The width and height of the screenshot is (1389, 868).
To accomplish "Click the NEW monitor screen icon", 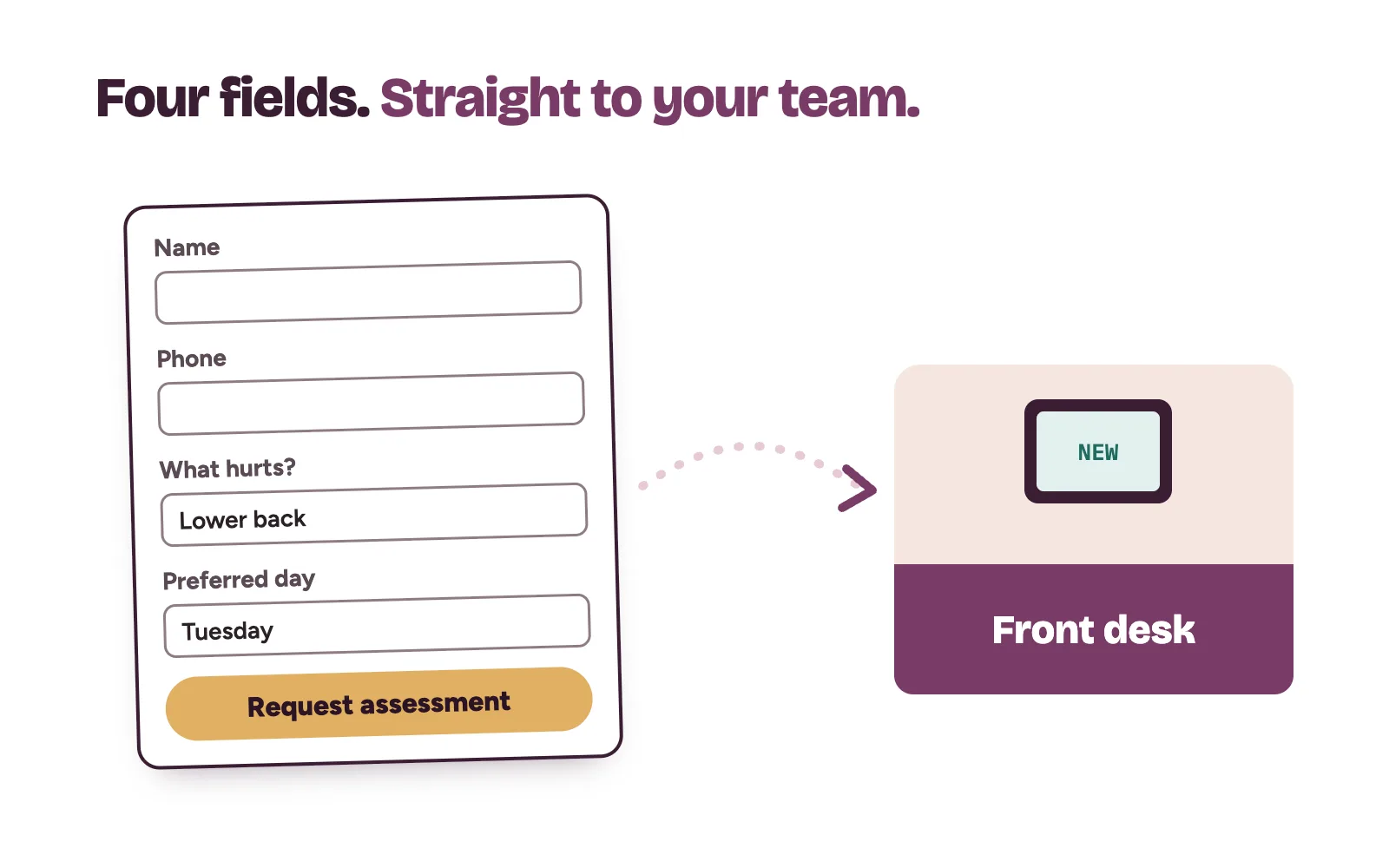I will [x=1097, y=451].
